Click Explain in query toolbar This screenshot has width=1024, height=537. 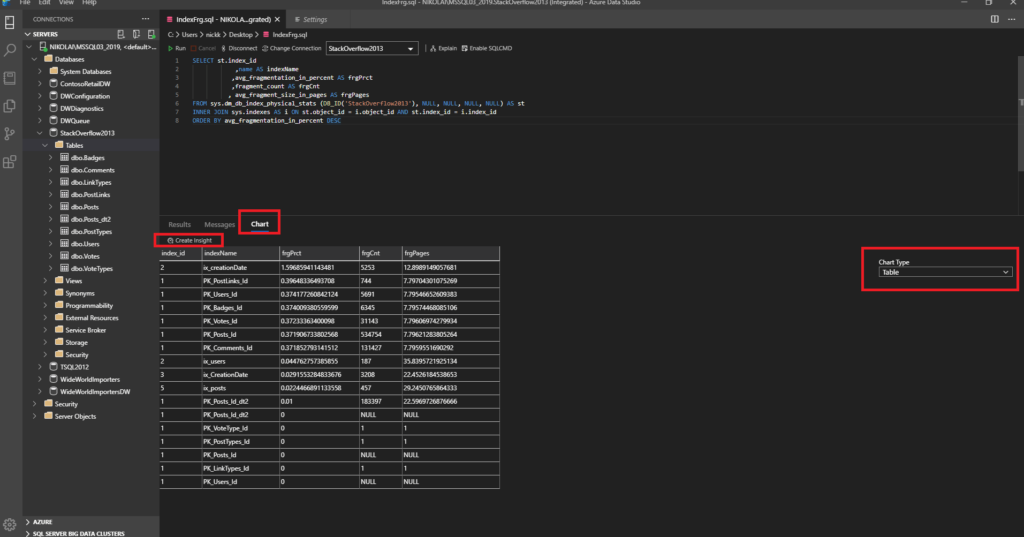tap(443, 48)
